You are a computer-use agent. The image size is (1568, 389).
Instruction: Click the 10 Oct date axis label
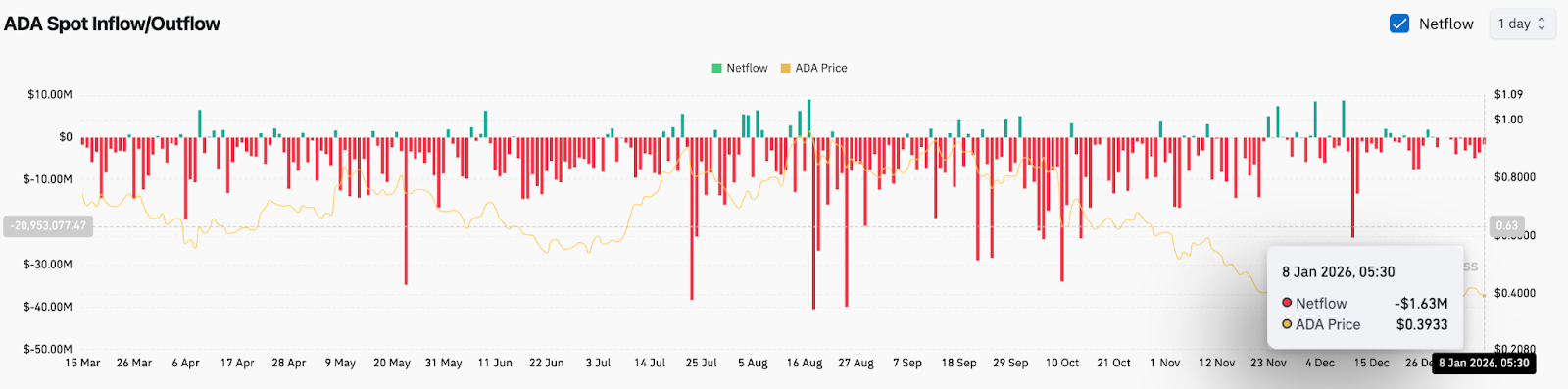(1062, 363)
